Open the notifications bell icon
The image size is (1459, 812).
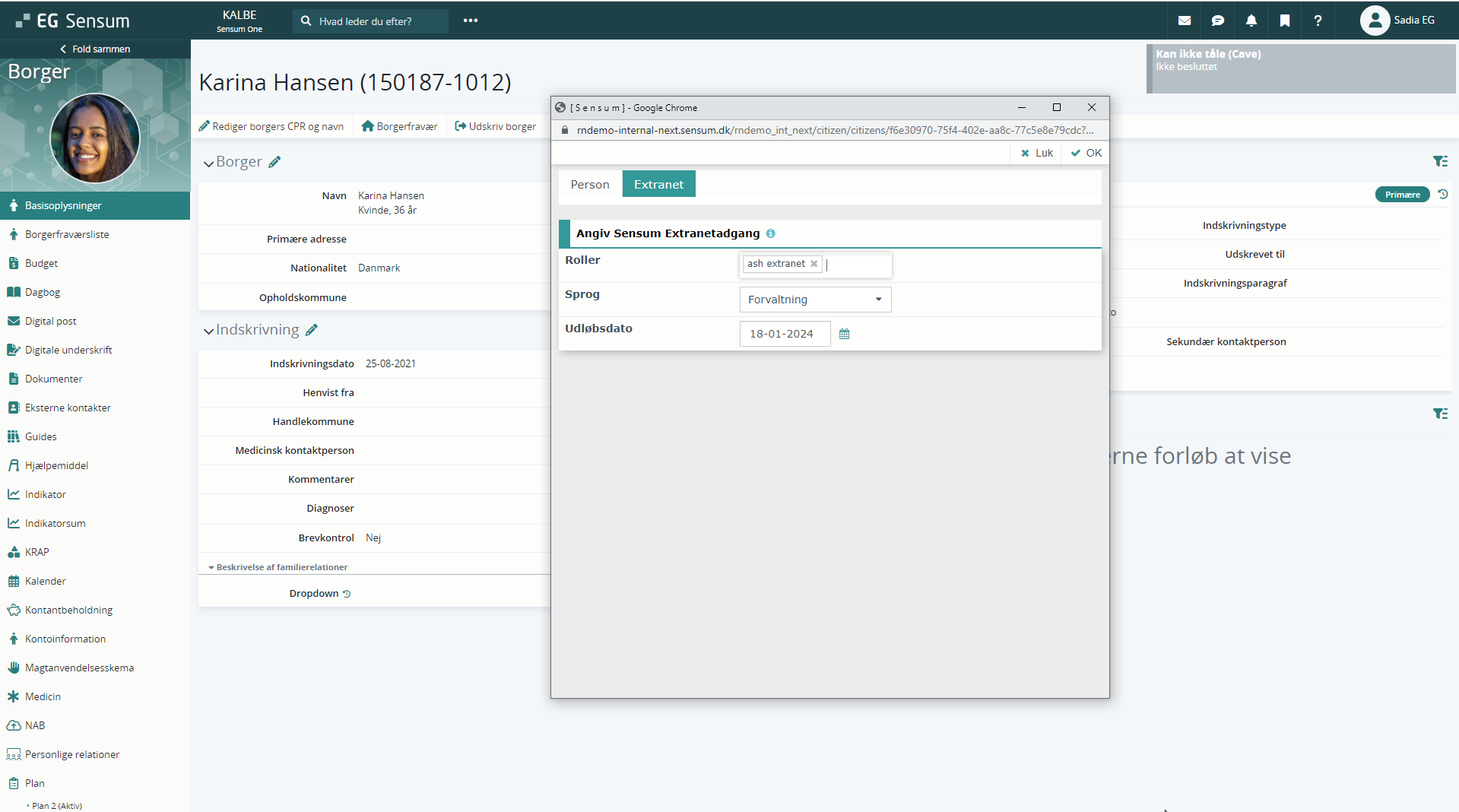1251,21
